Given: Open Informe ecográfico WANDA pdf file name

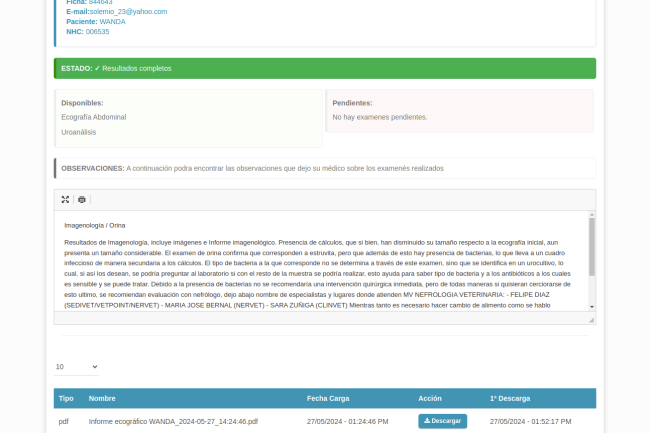Looking at the screenshot, I should (x=173, y=421).
